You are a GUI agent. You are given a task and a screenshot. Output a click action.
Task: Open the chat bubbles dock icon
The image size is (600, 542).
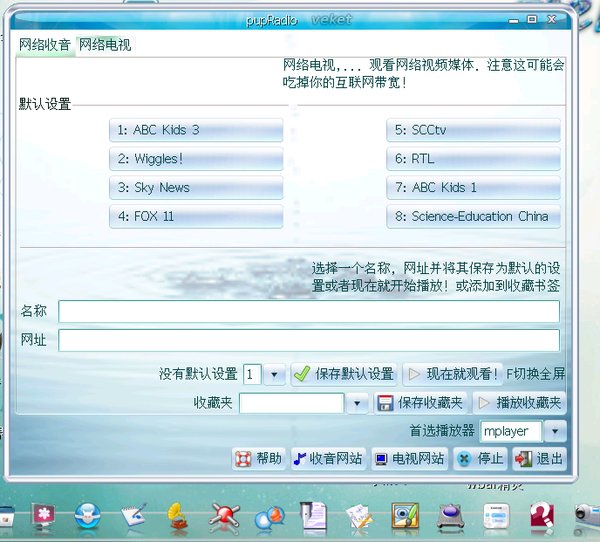click(x=270, y=518)
